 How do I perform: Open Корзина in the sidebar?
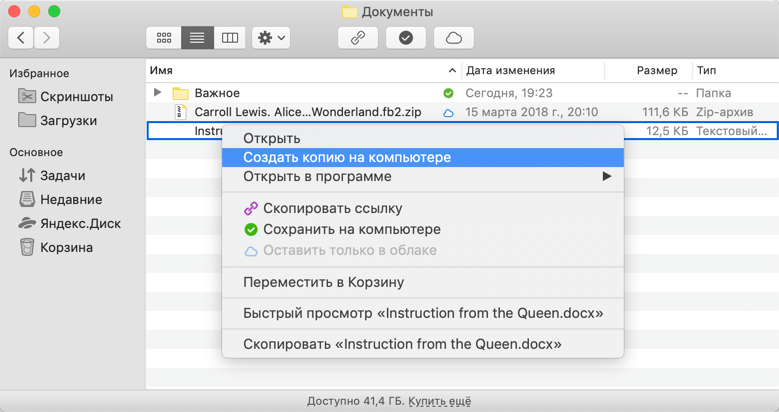(x=66, y=248)
